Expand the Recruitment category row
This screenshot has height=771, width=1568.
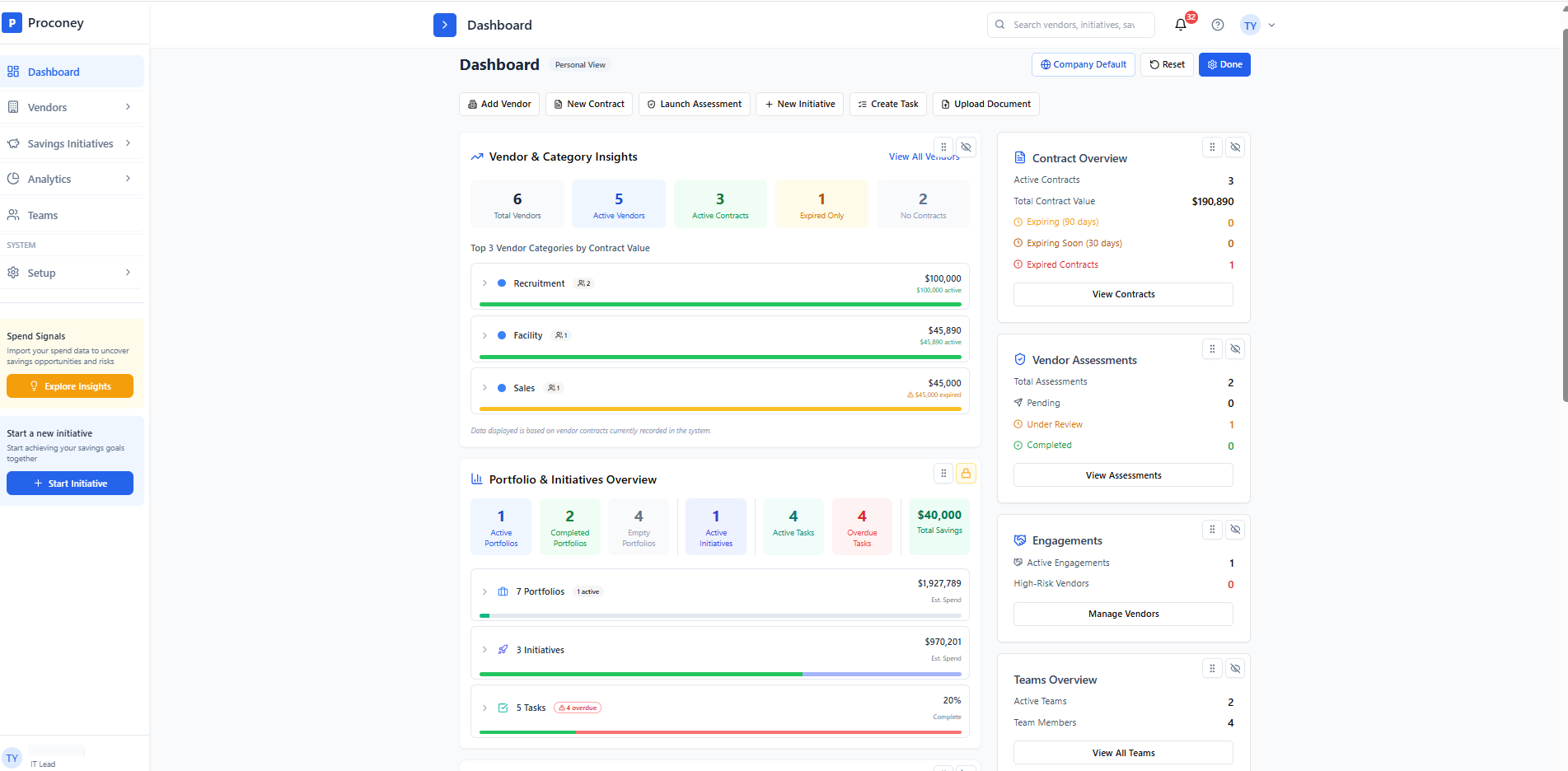[484, 283]
